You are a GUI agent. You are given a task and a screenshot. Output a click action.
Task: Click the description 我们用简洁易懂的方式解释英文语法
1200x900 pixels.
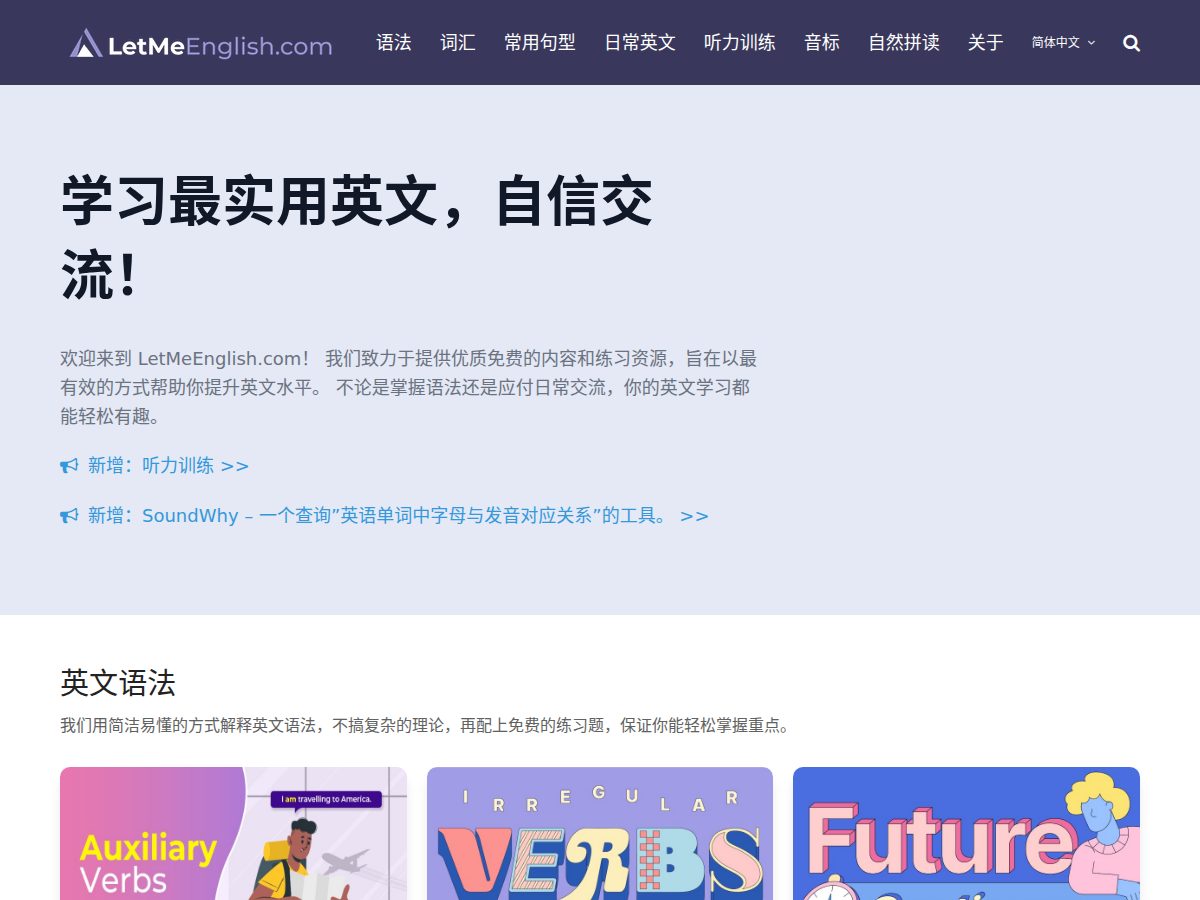click(x=426, y=726)
